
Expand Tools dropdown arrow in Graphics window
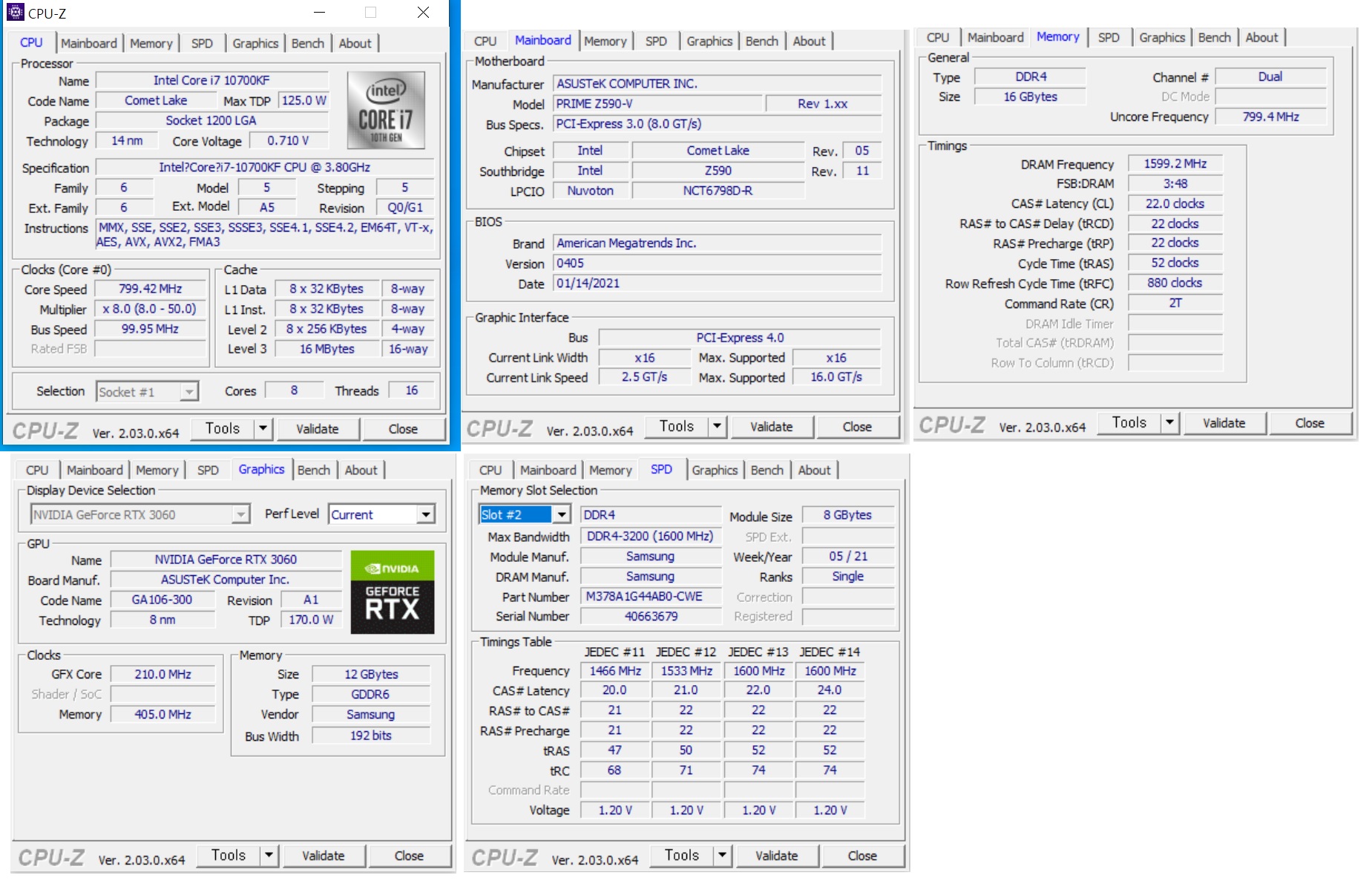pos(269,855)
